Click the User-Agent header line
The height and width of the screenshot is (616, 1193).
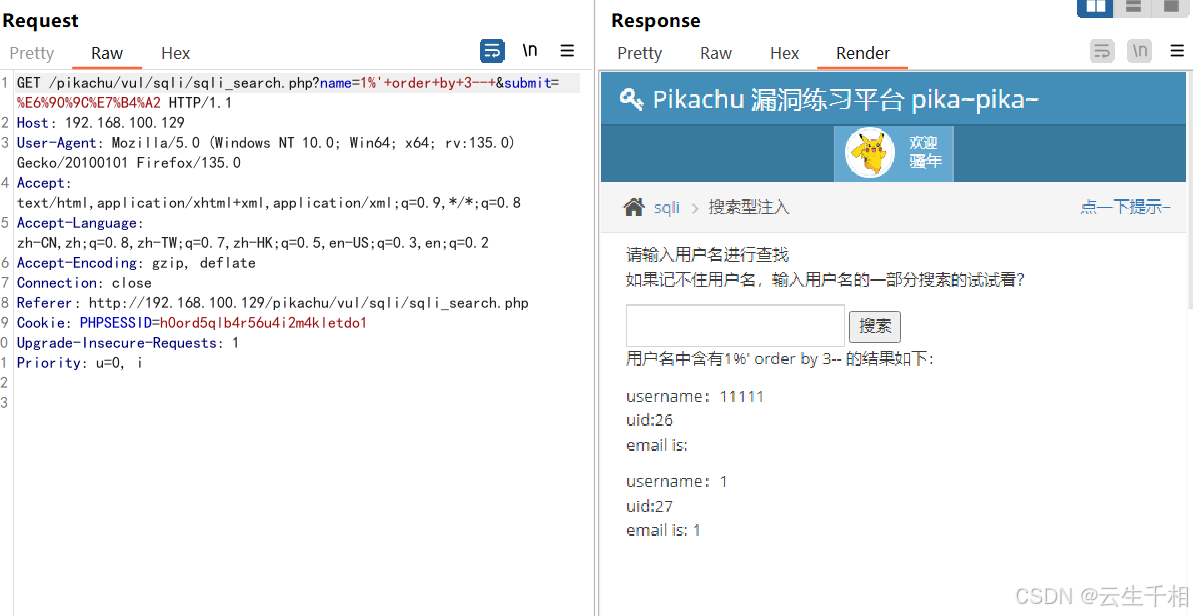pyautogui.click(x=266, y=152)
